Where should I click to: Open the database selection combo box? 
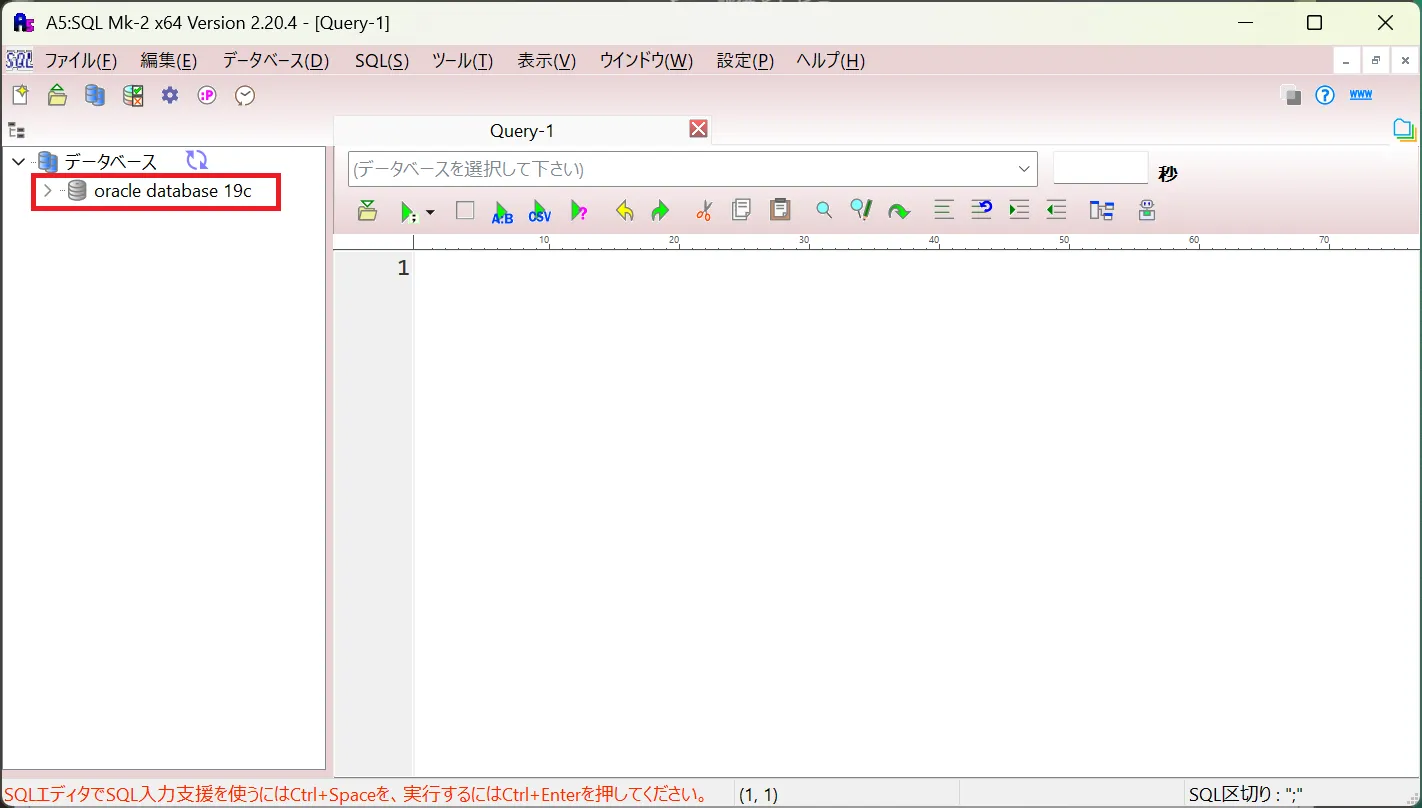tap(693, 169)
